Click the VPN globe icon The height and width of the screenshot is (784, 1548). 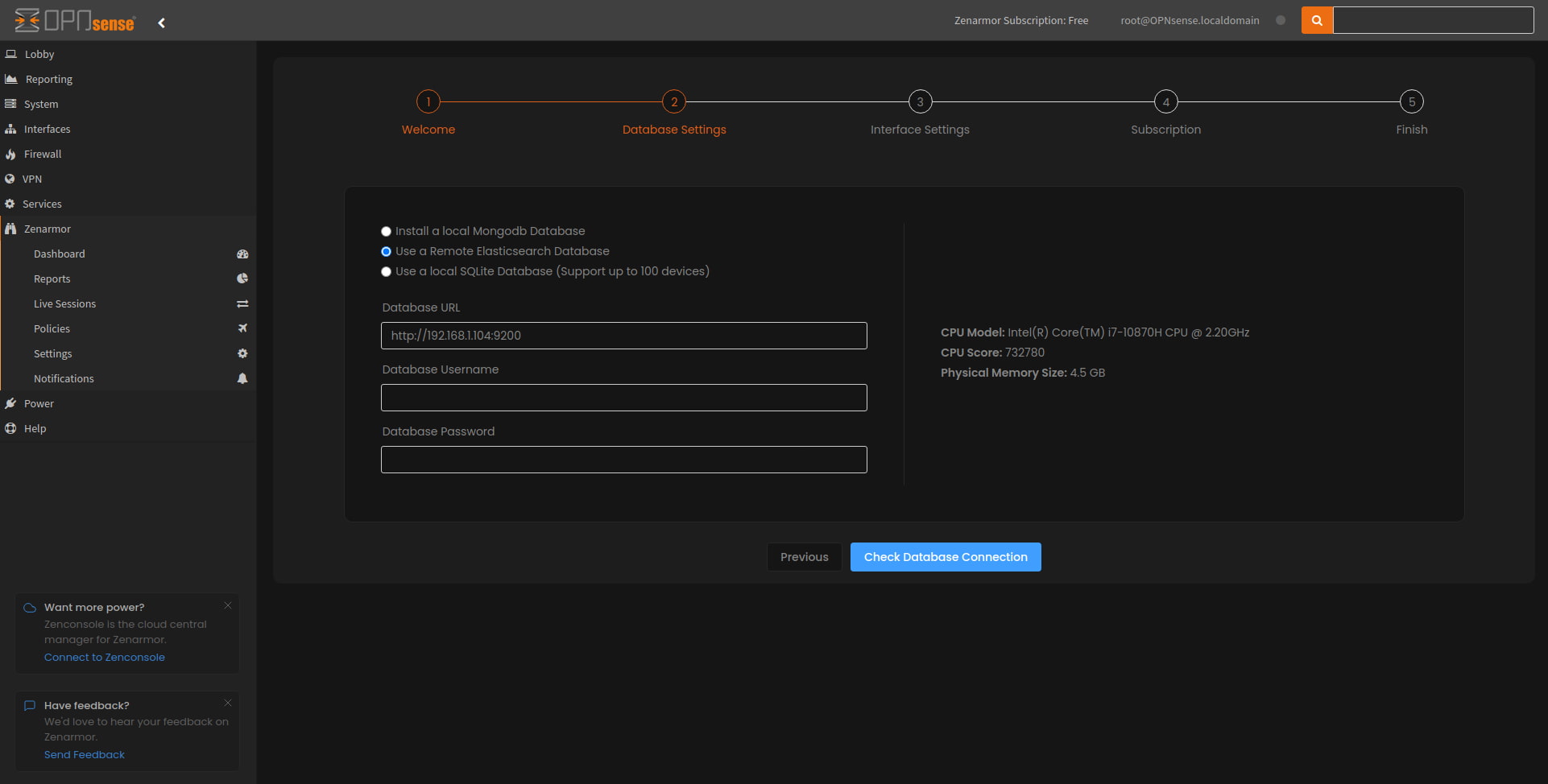pyautogui.click(x=10, y=179)
